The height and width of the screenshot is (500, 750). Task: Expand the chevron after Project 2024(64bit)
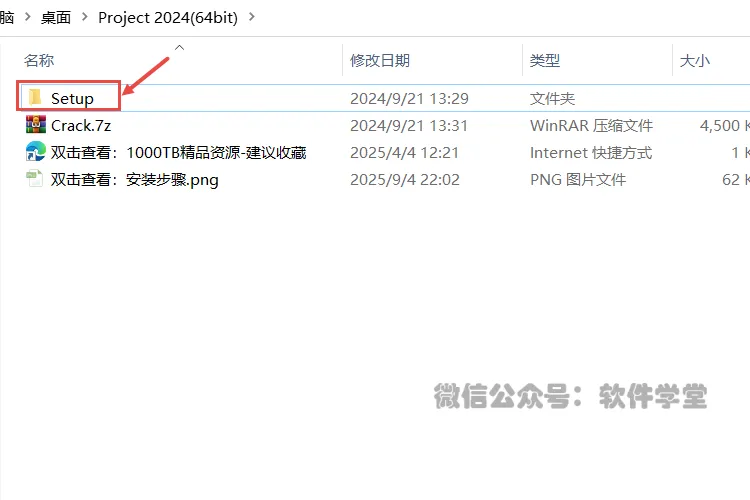(252, 17)
